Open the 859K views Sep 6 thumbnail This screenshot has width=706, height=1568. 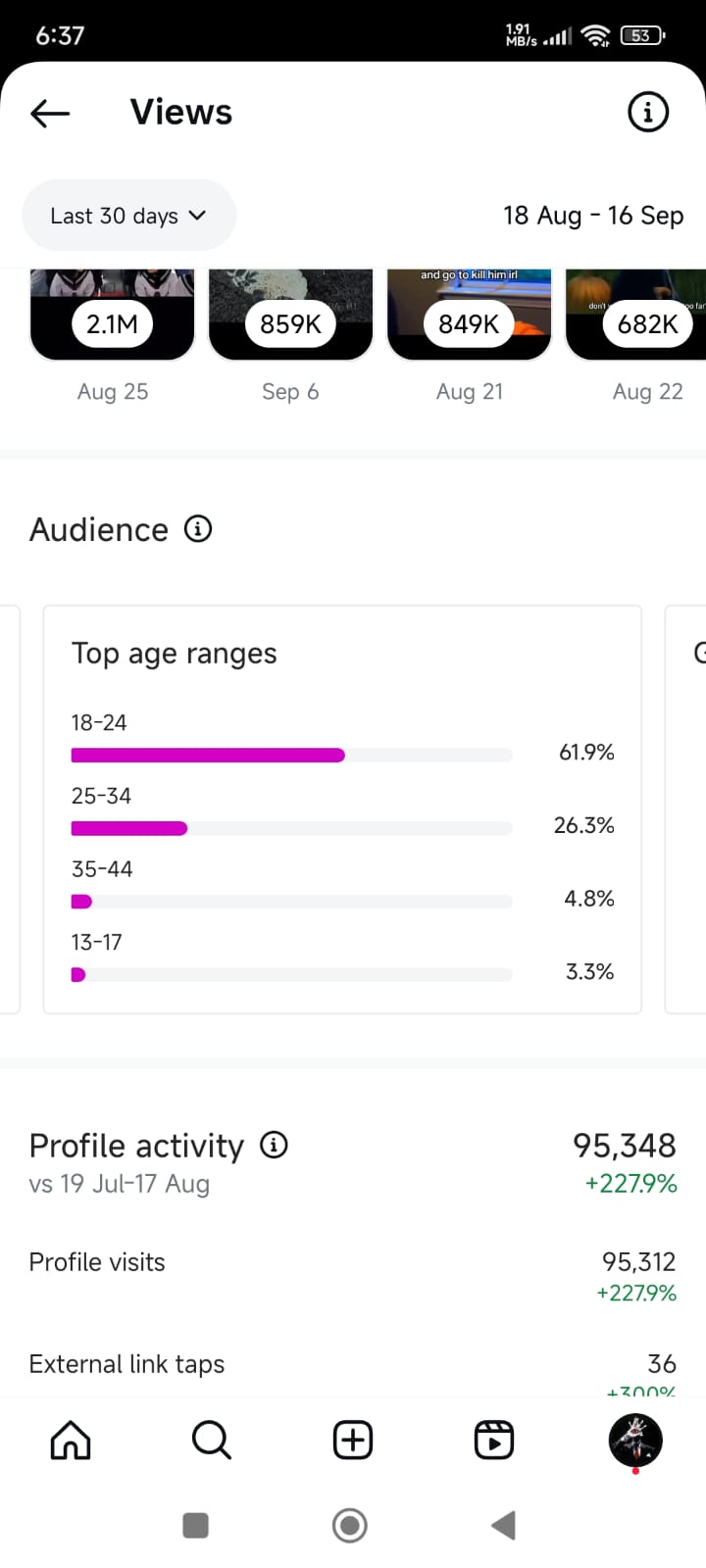click(291, 316)
